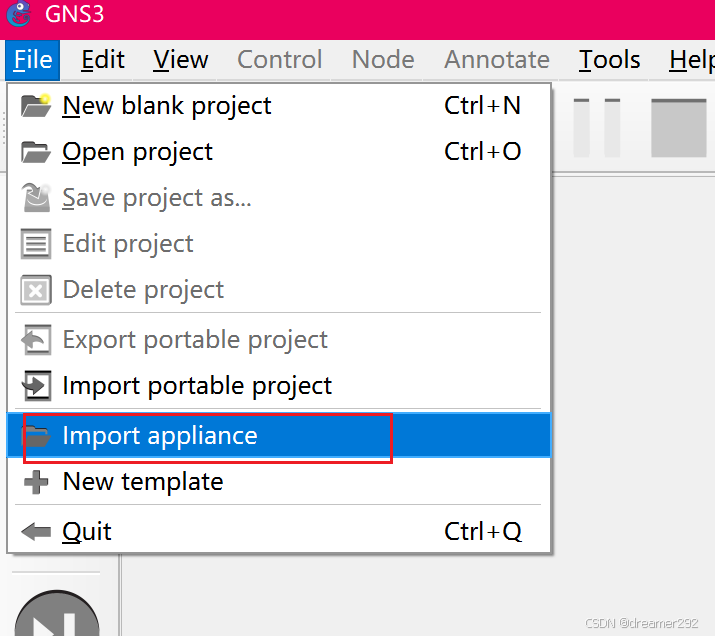Select Import appliance menu entry
Screen dimensions: 715x636
(160, 436)
